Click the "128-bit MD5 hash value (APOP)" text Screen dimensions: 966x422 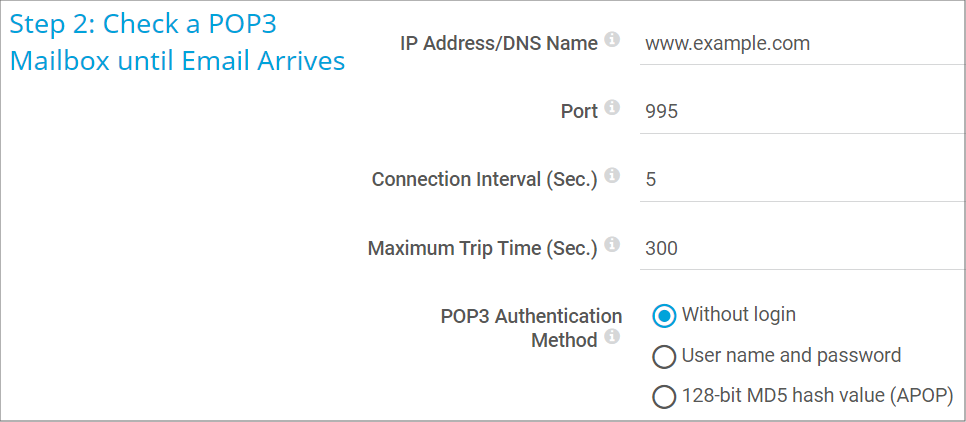[818, 396]
